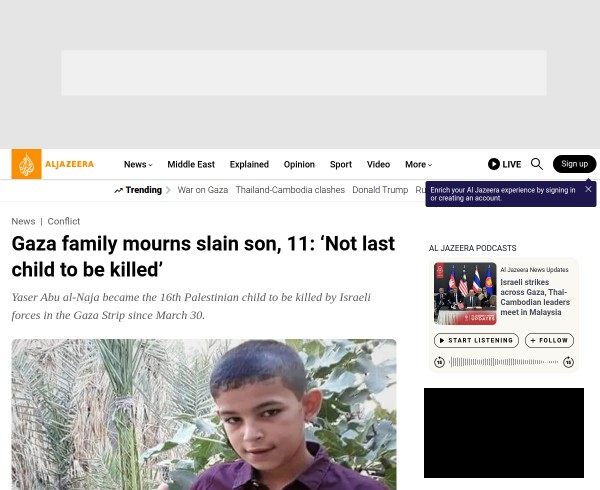Expand the News dropdown menu

click(x=138, y=164)
